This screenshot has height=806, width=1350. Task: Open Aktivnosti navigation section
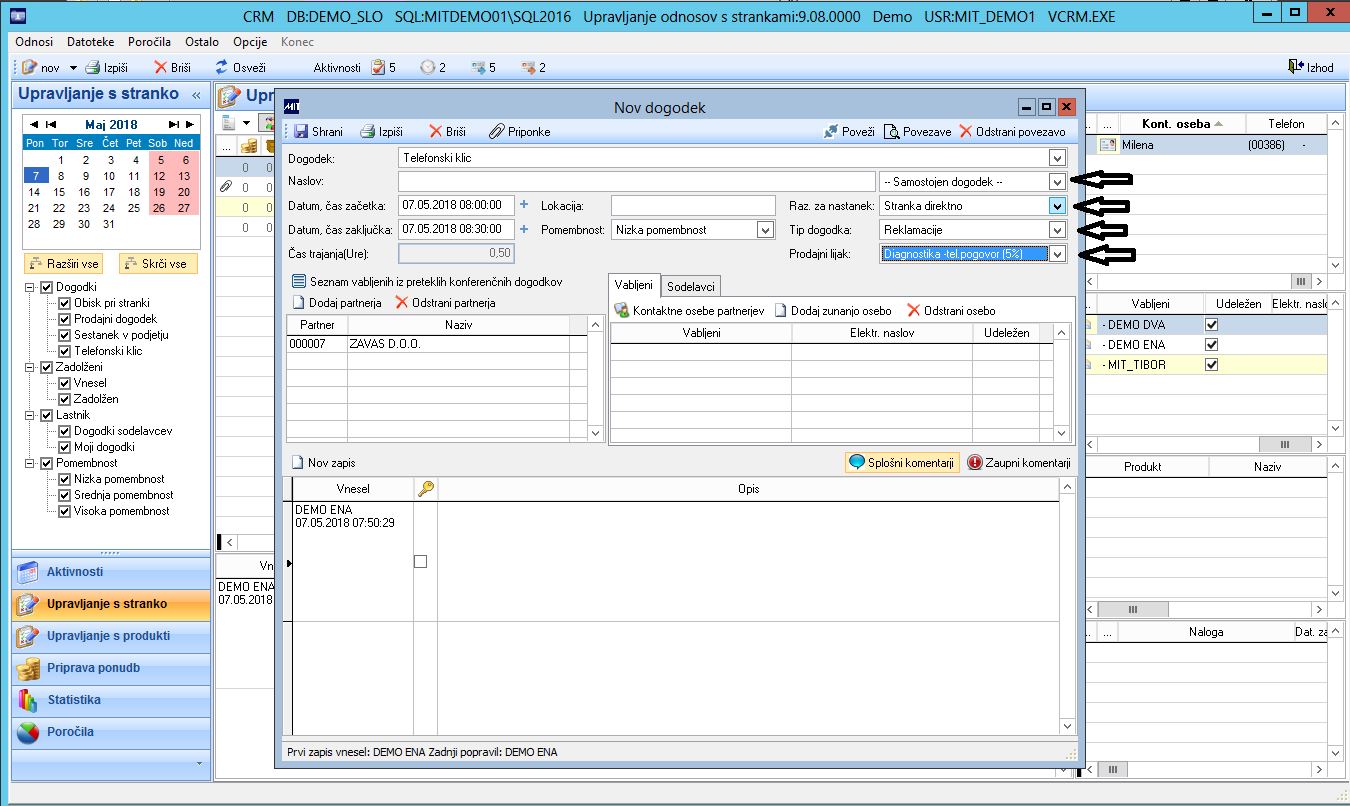(112, 572)
